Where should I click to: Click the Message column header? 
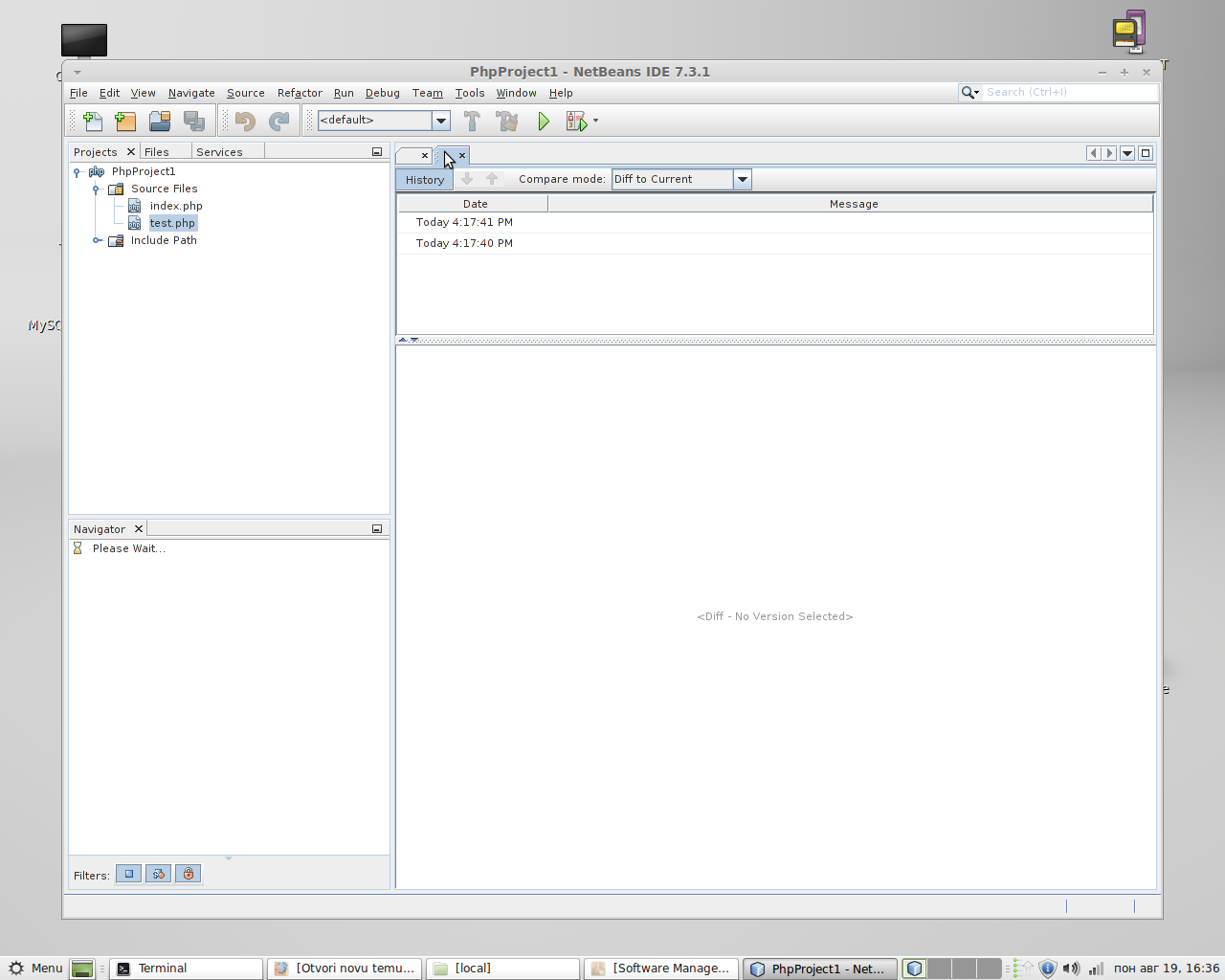click(852, 204)
